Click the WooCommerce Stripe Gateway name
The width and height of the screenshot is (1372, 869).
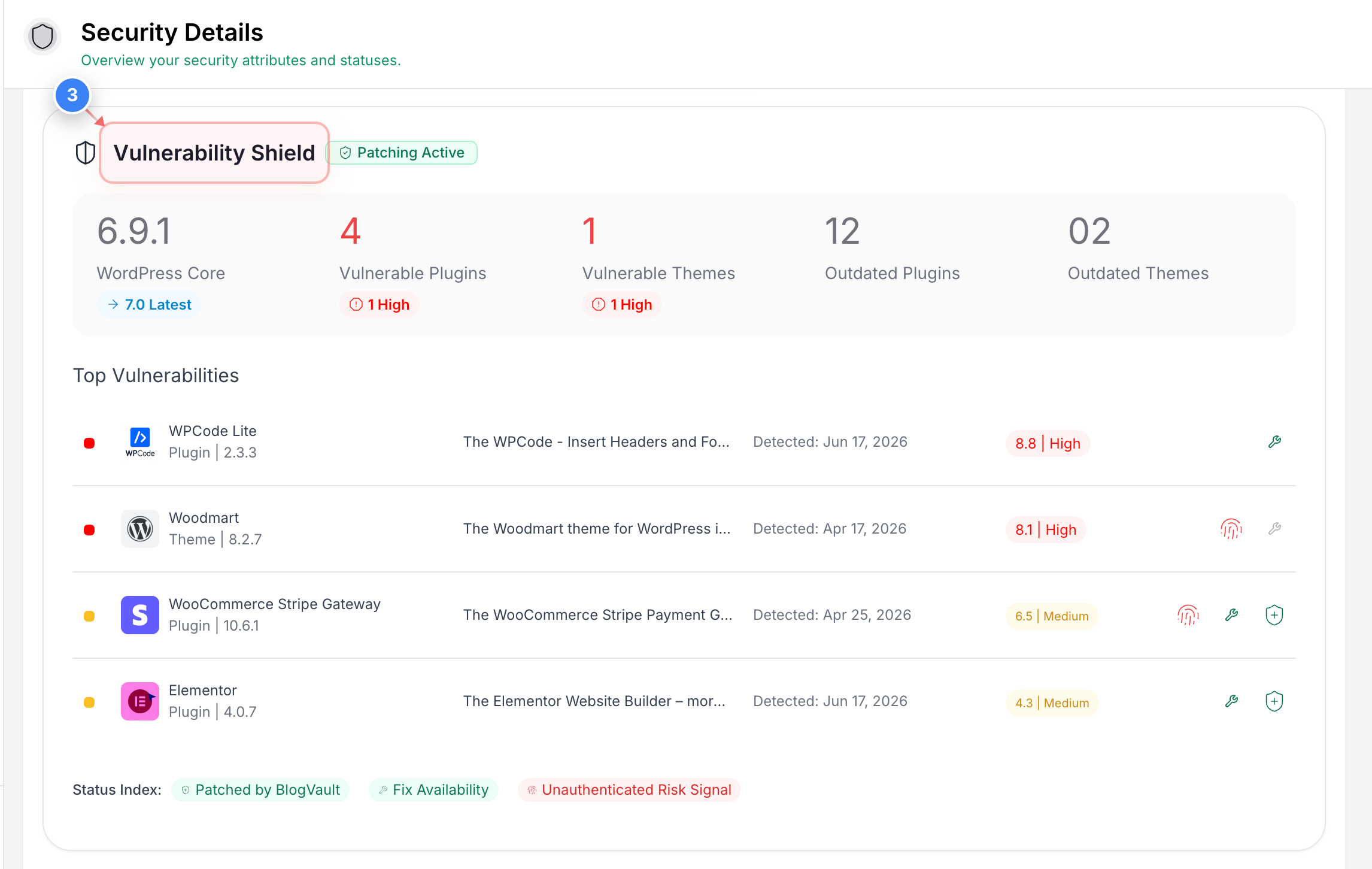pyautogui.click(x=275, y=604)
